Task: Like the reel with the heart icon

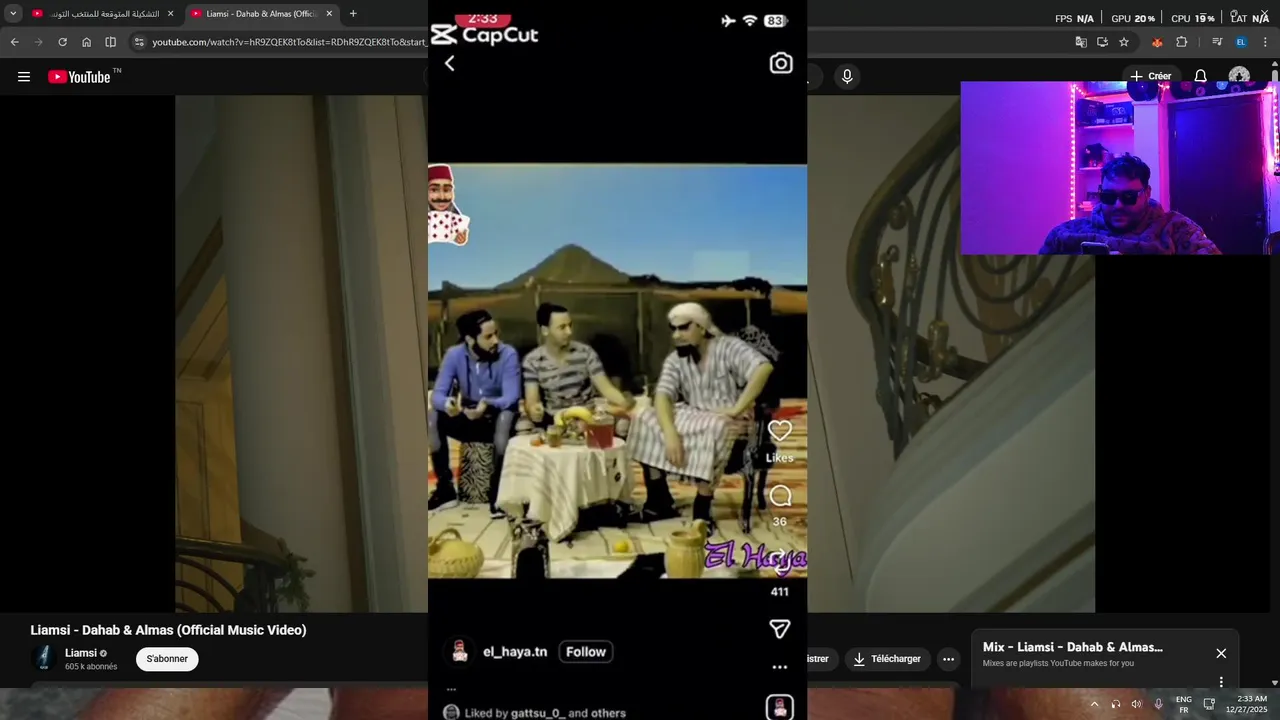Action: (780, 431)
